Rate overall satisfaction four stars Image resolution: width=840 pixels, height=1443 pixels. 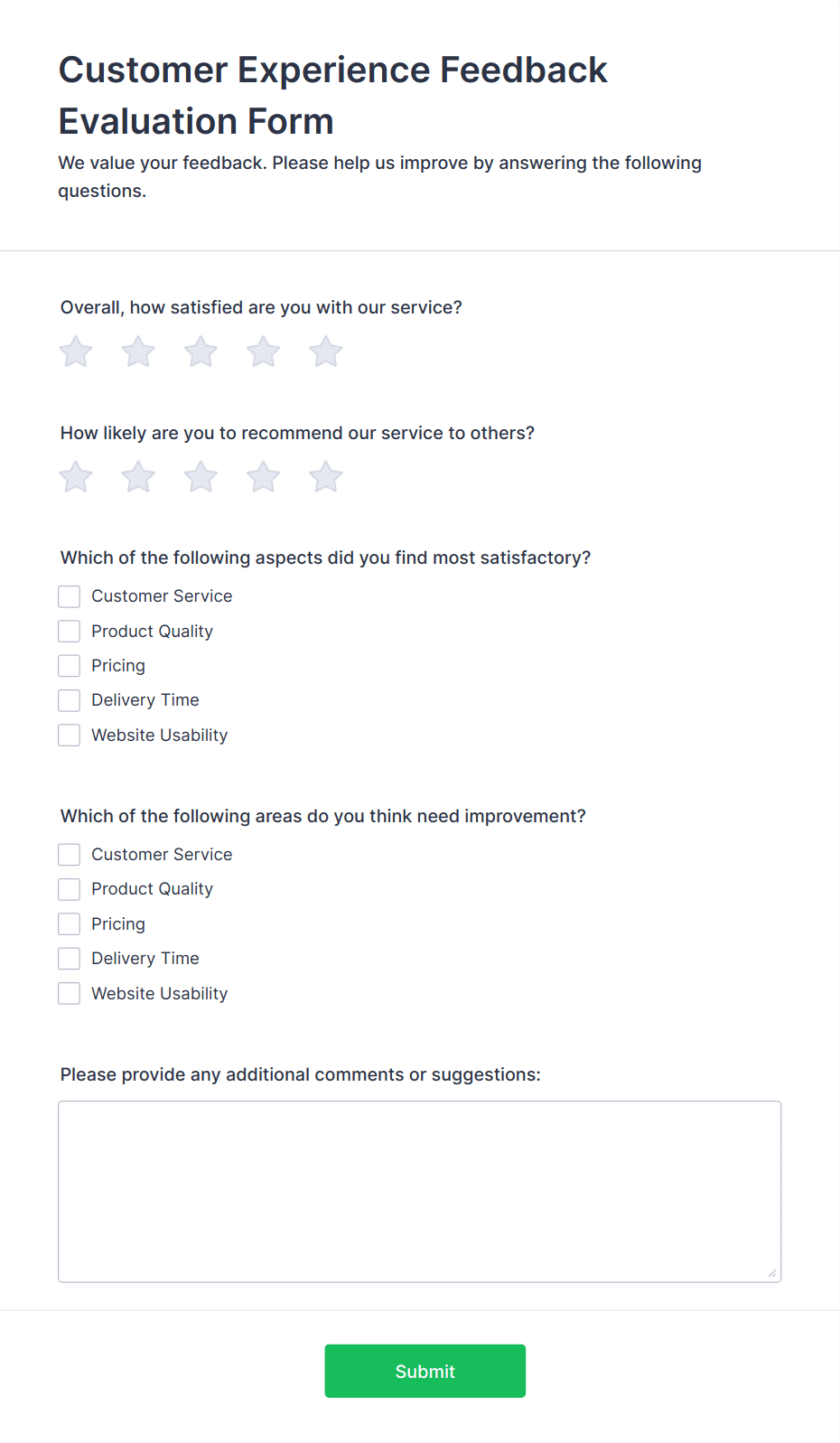pyautogui.click(x=264, y=351)
